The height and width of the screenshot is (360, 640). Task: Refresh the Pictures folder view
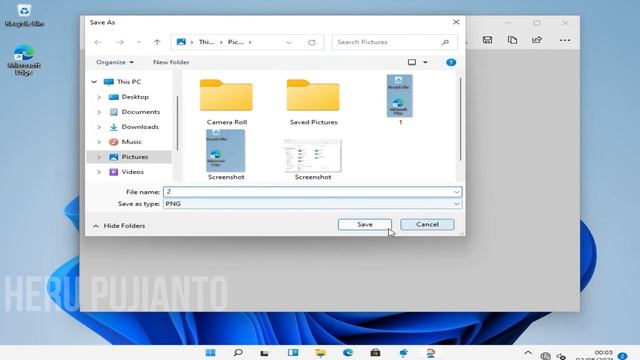click(312, 42)
